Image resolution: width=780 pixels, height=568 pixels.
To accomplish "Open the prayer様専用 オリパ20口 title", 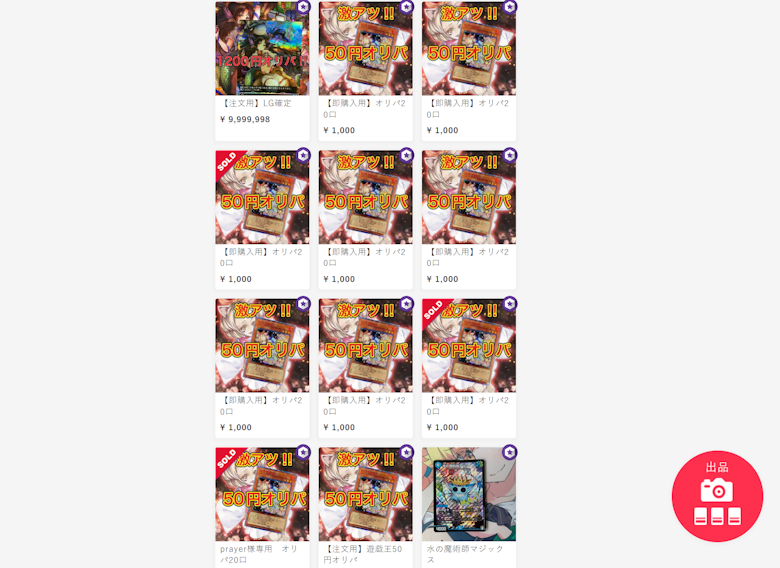I will pos(259,554).
